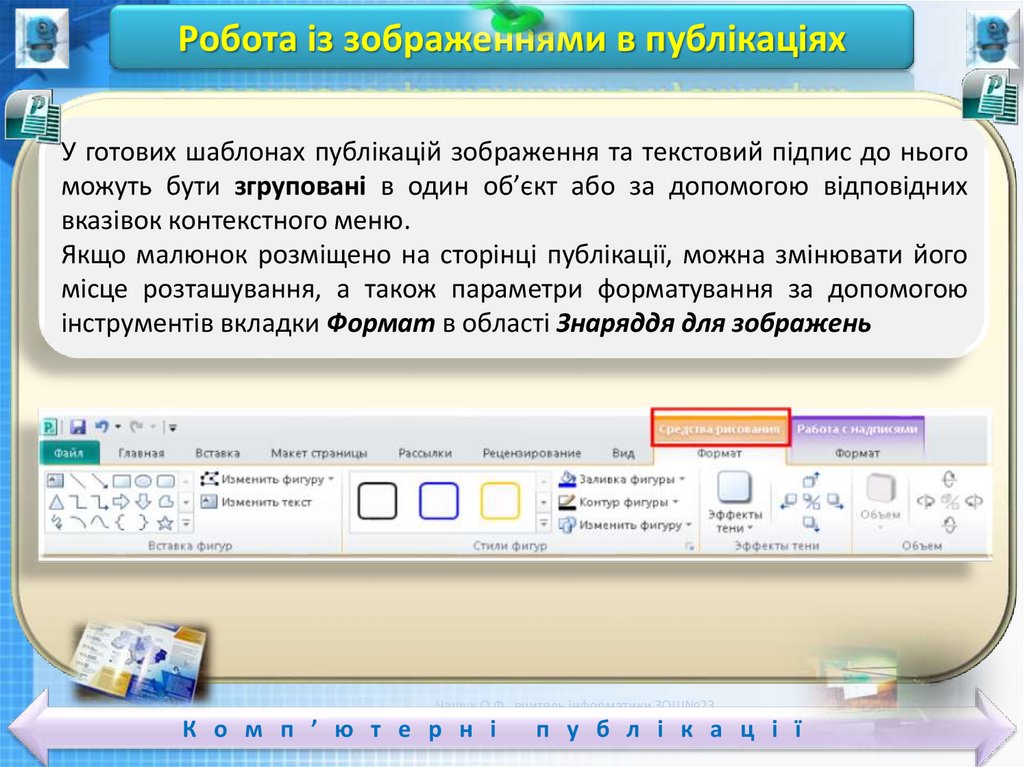
Task: Switch to the Вставка ribbon tab
Action: tap(217, 453)
